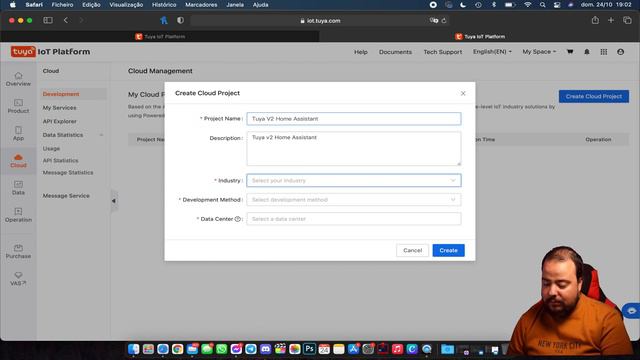
Task: Open the Product section in the sidebar
Action: [18, 106]
